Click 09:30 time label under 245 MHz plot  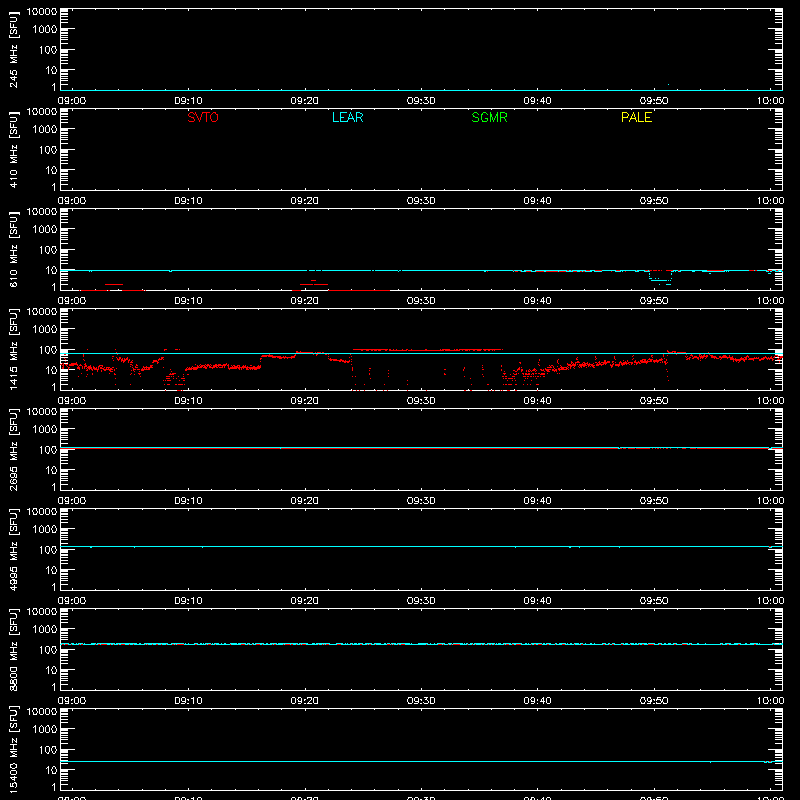click(421, 101)
